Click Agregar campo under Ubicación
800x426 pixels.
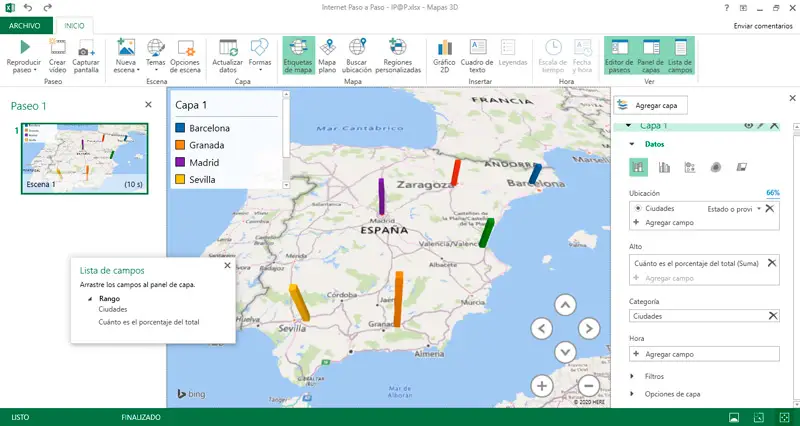(x=669, y=223)
